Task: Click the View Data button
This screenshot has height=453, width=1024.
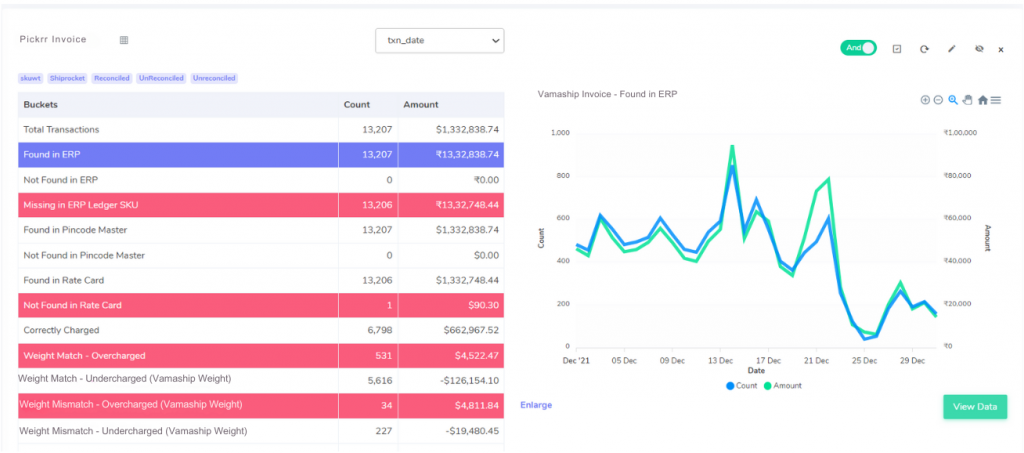Action: 974,407
